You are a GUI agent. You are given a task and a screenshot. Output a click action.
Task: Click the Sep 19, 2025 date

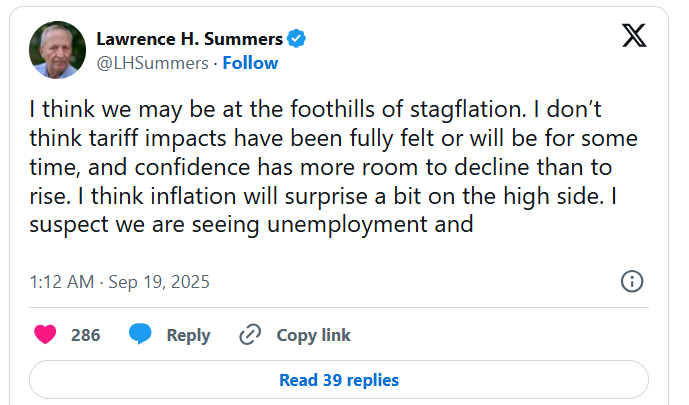pos(158,281)
